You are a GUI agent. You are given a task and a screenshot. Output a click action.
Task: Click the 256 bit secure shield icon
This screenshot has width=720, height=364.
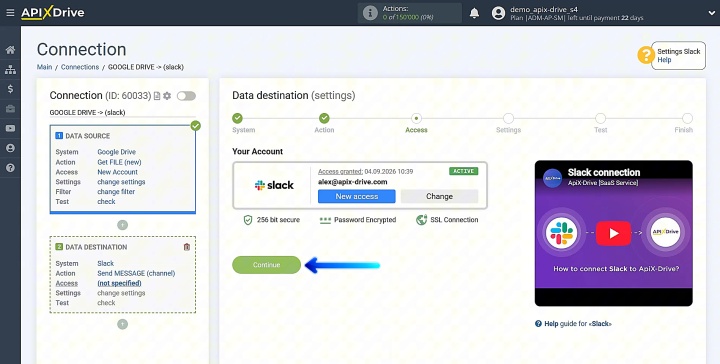(248, 220)
